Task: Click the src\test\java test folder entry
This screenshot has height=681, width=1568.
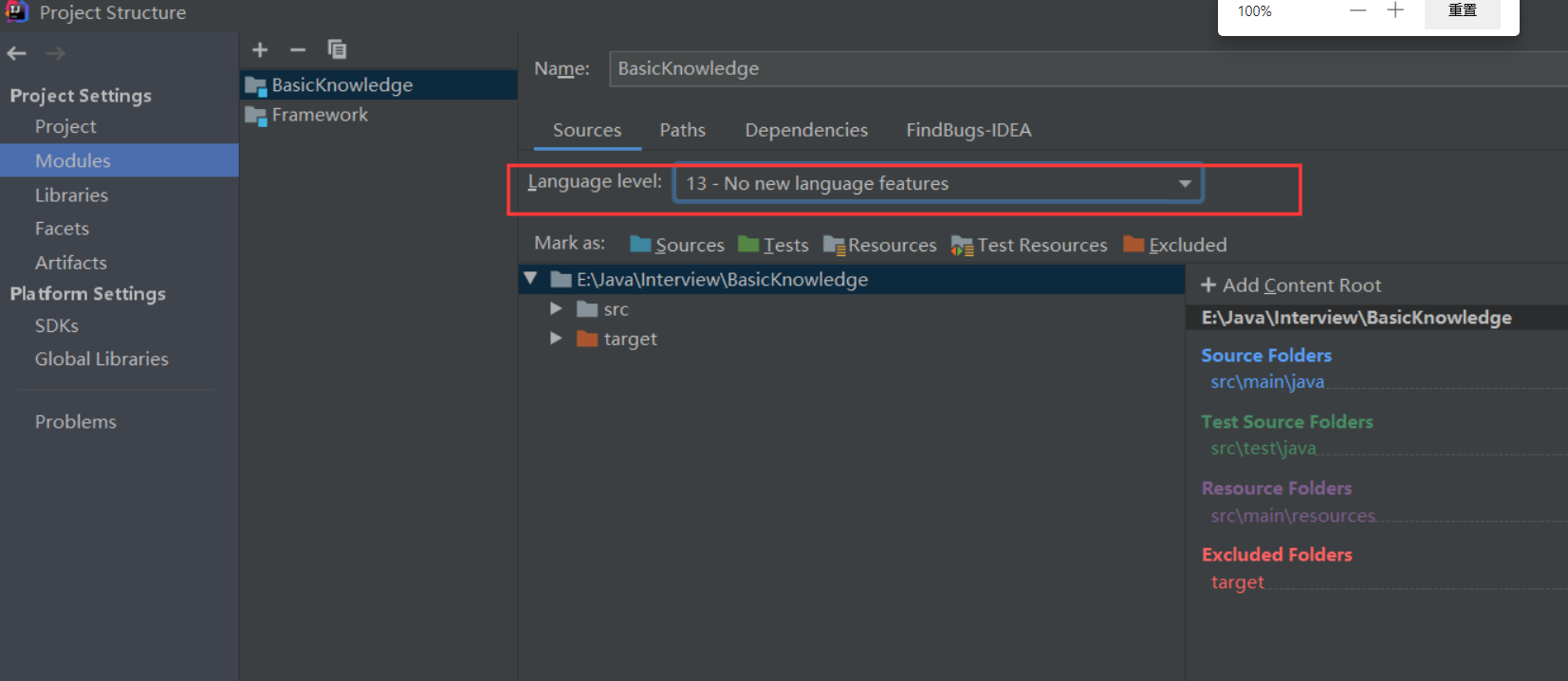Action: [1264, 448]
